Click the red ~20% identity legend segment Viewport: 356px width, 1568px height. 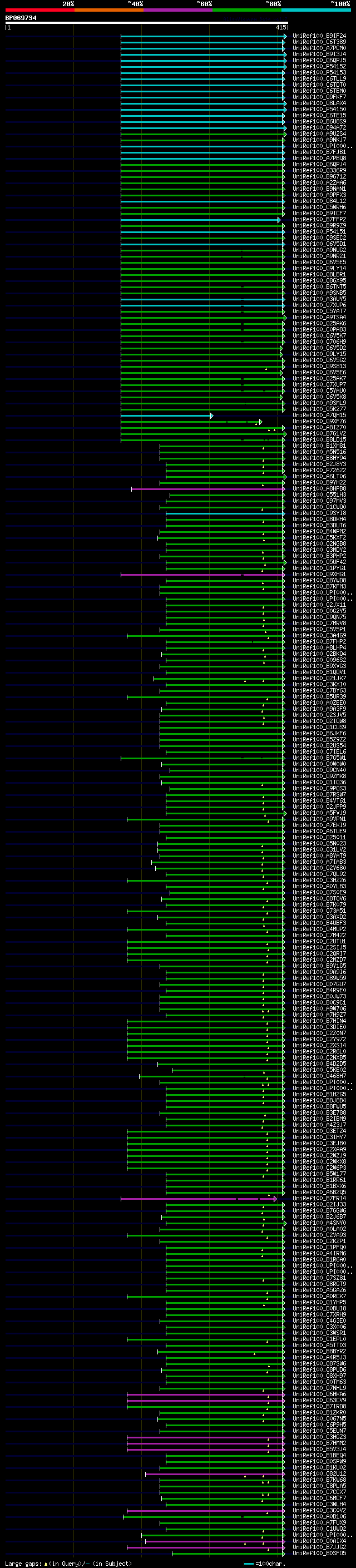(x=39, y=10)
